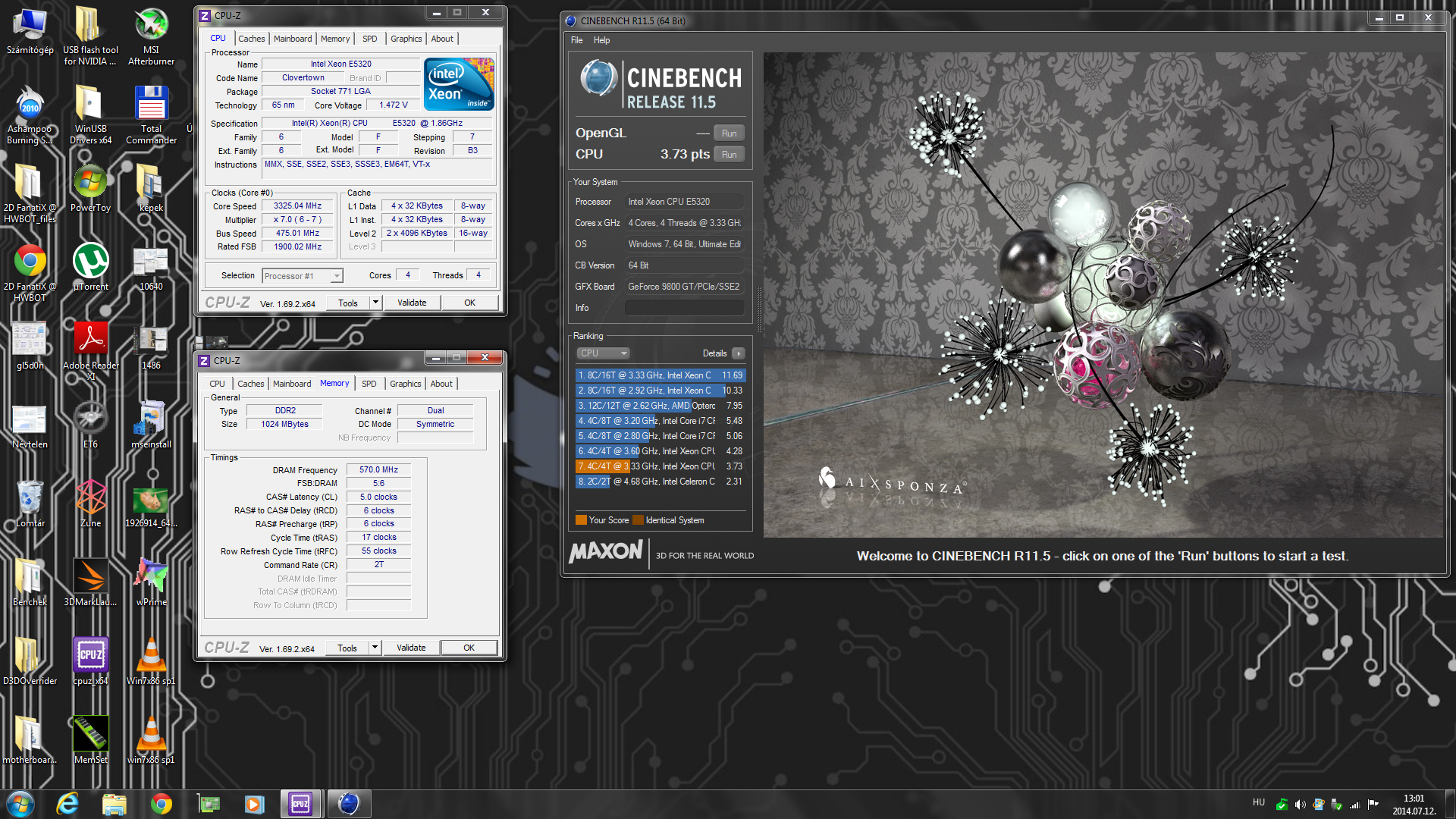1456x819 pixels.
Task: Open Internet Explorer in taskbar
Action: click(67, 804)
